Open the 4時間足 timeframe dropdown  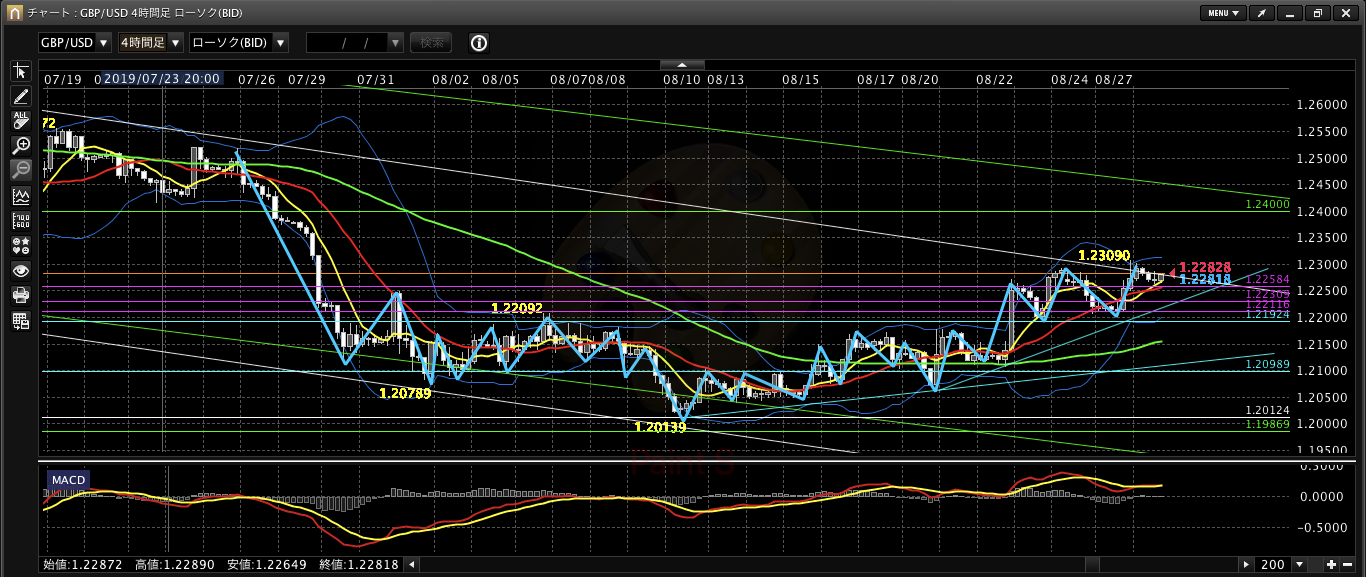150,43
